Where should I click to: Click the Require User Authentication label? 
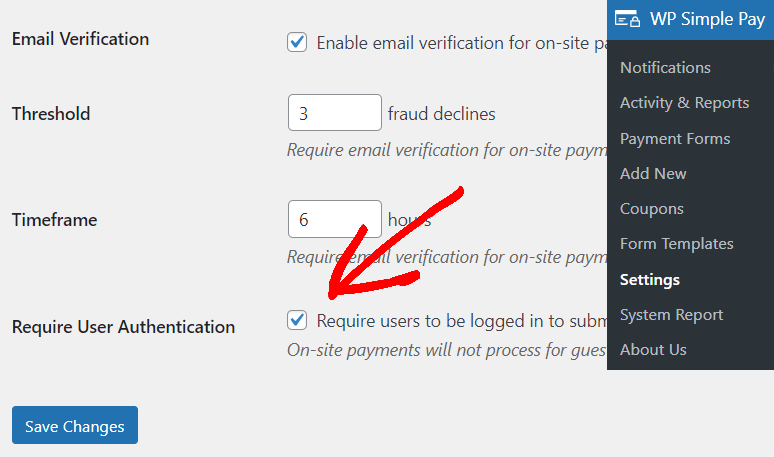pyautogui.click(x=123, y=327)
